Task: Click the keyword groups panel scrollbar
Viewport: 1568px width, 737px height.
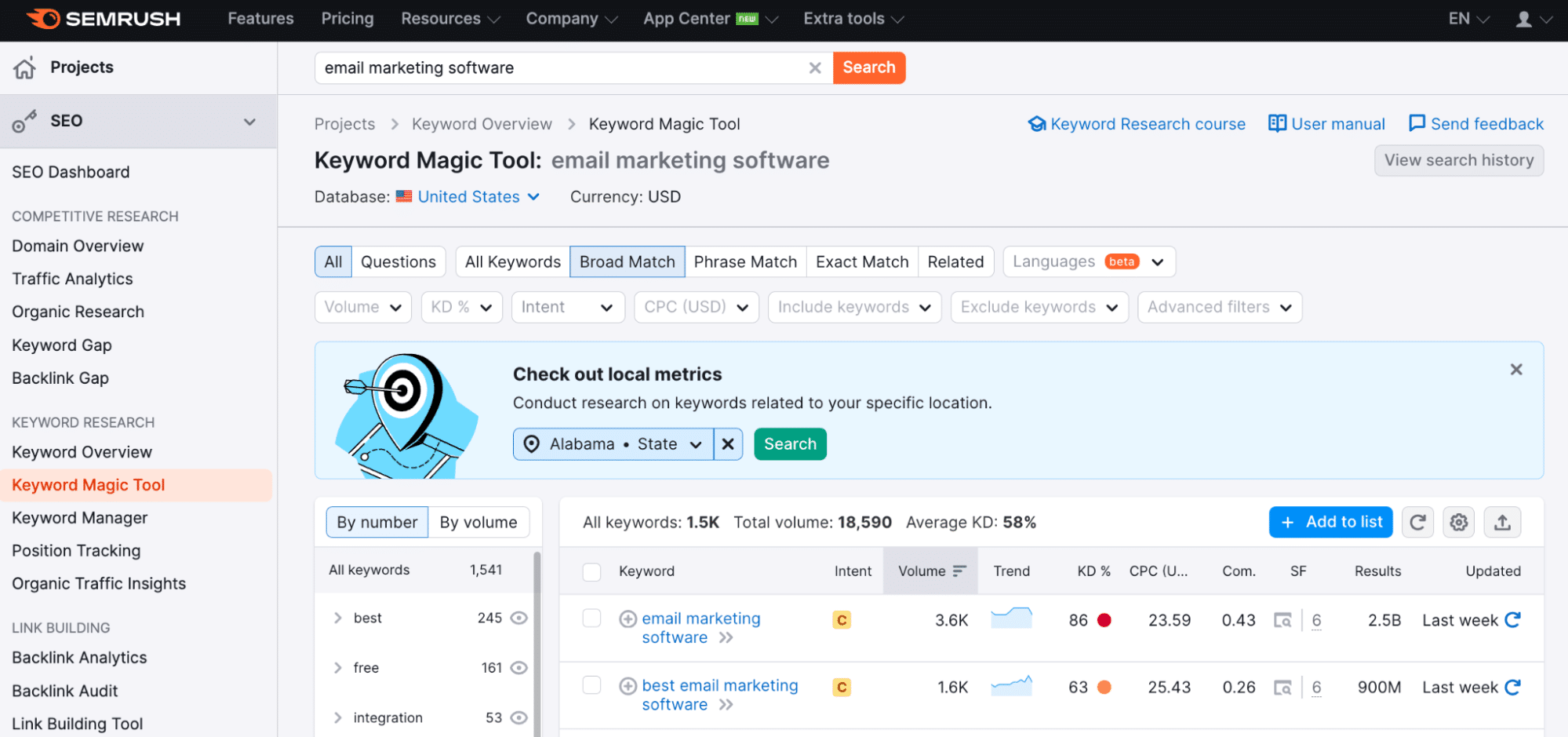Action: pyautogui.click(x=537, y=644)
